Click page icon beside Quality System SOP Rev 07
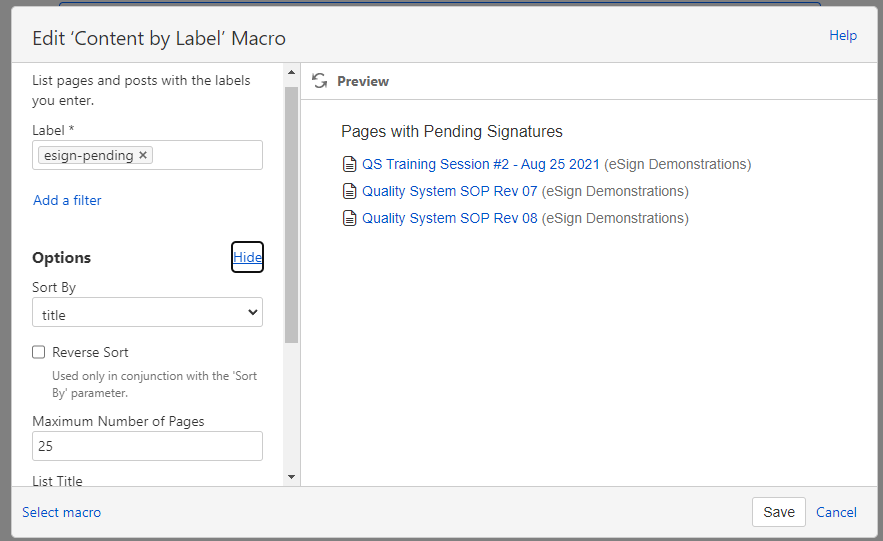 [x=349, y=191]
